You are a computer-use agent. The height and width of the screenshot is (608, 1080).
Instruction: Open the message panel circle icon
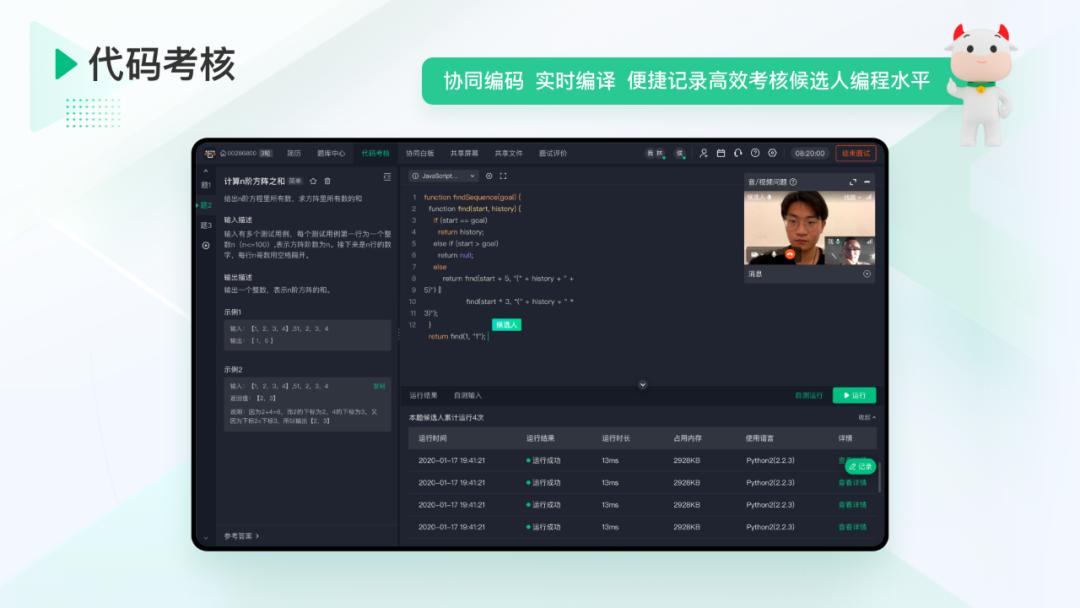point(867,274)
